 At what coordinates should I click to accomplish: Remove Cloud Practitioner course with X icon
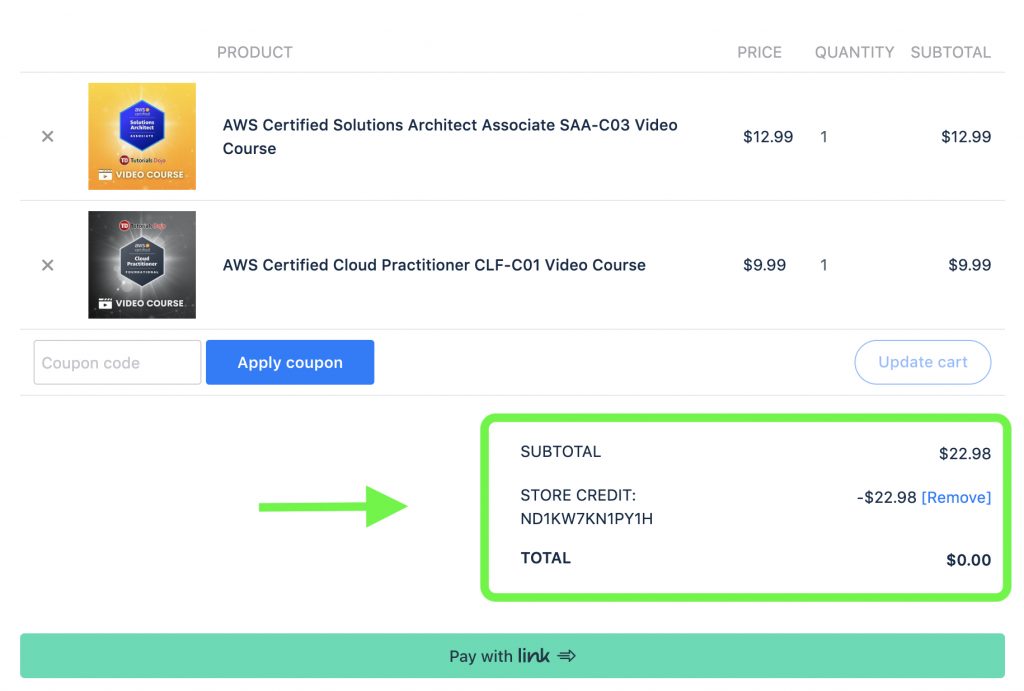pos(47,265)
